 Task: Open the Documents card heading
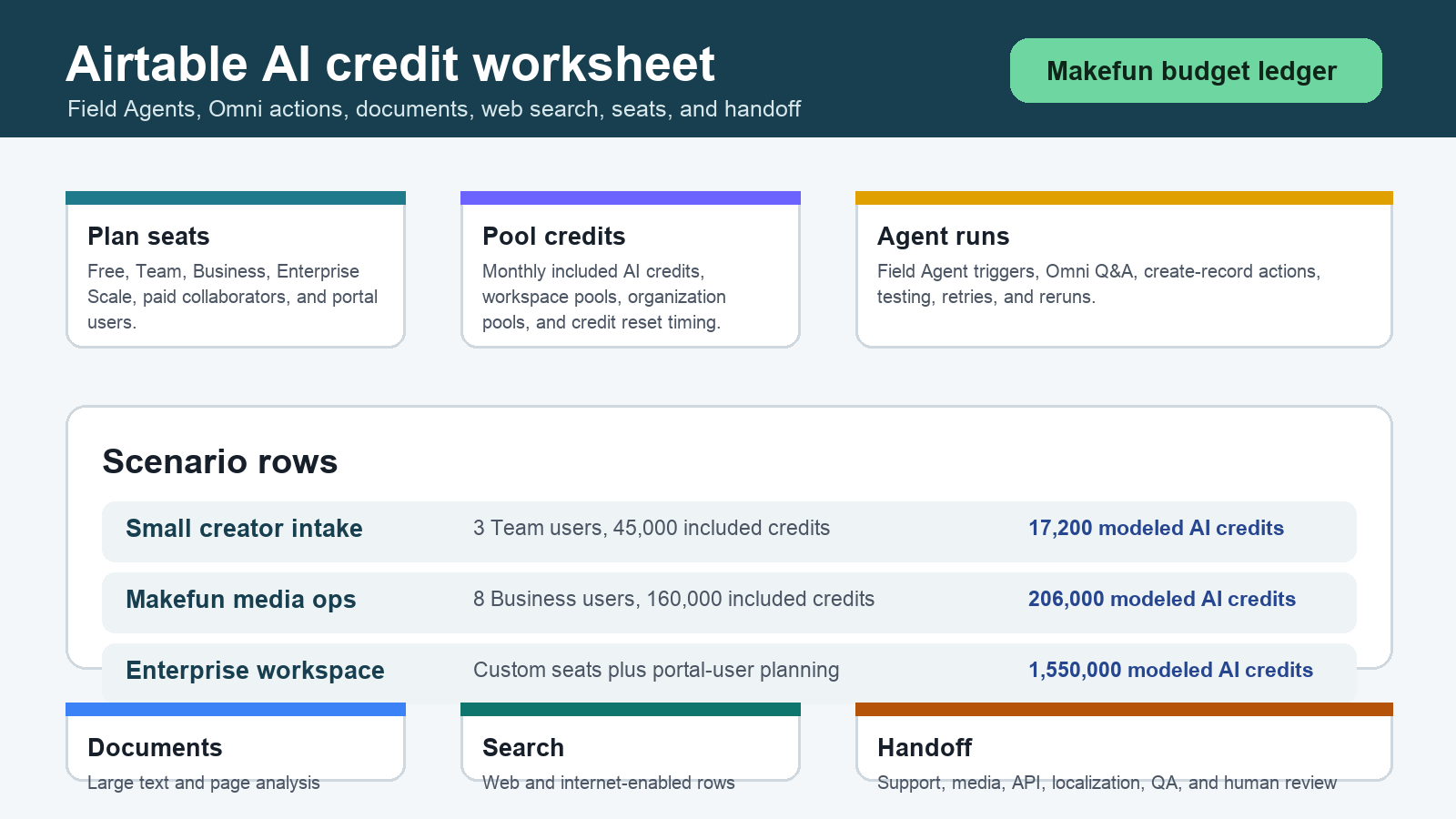[x=155, y=747]
